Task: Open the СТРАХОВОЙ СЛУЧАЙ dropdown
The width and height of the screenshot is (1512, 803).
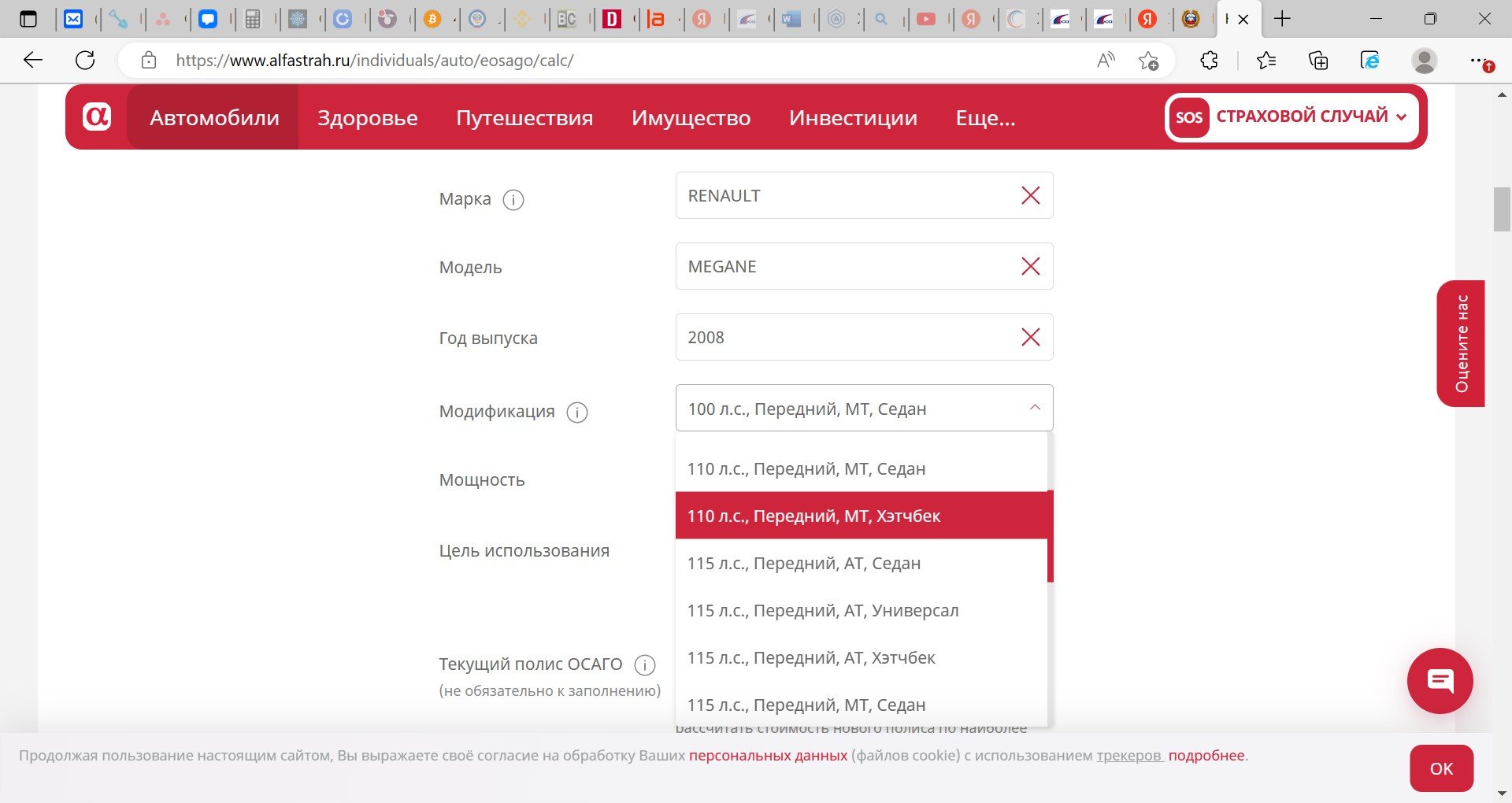Action: 1311,117
